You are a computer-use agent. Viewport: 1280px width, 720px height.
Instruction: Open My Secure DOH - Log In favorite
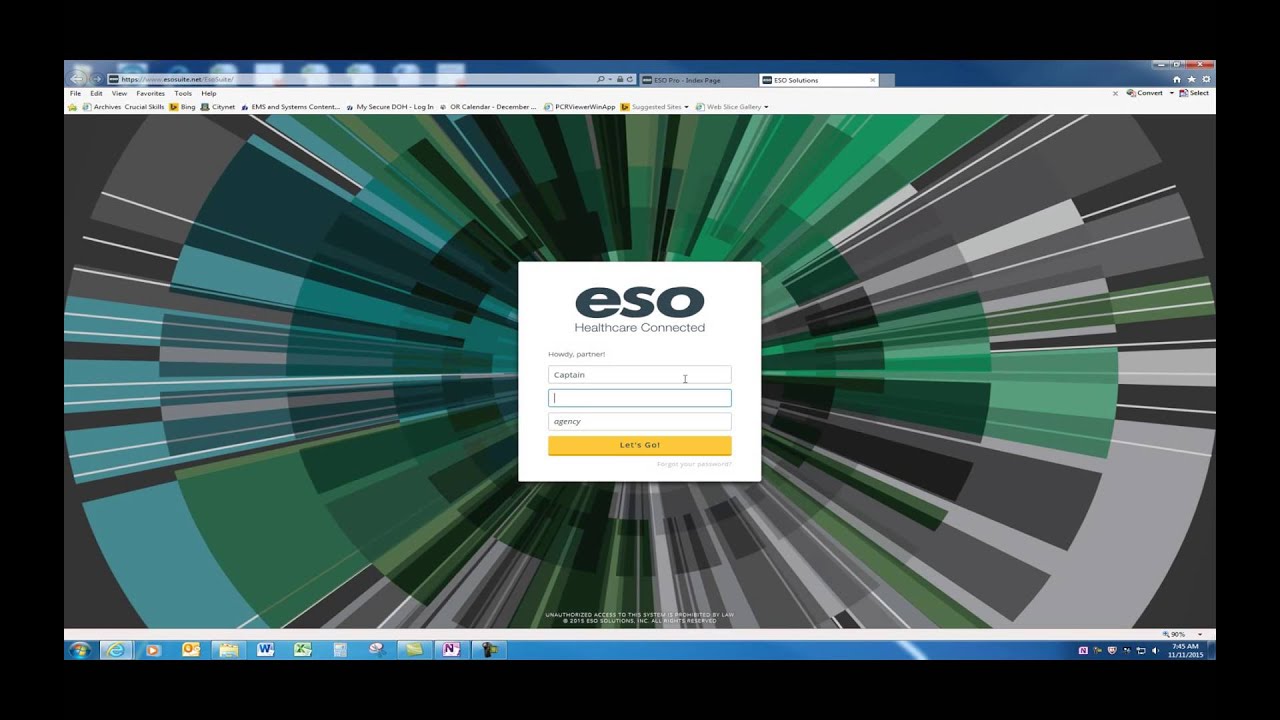[x=390, y=106]
